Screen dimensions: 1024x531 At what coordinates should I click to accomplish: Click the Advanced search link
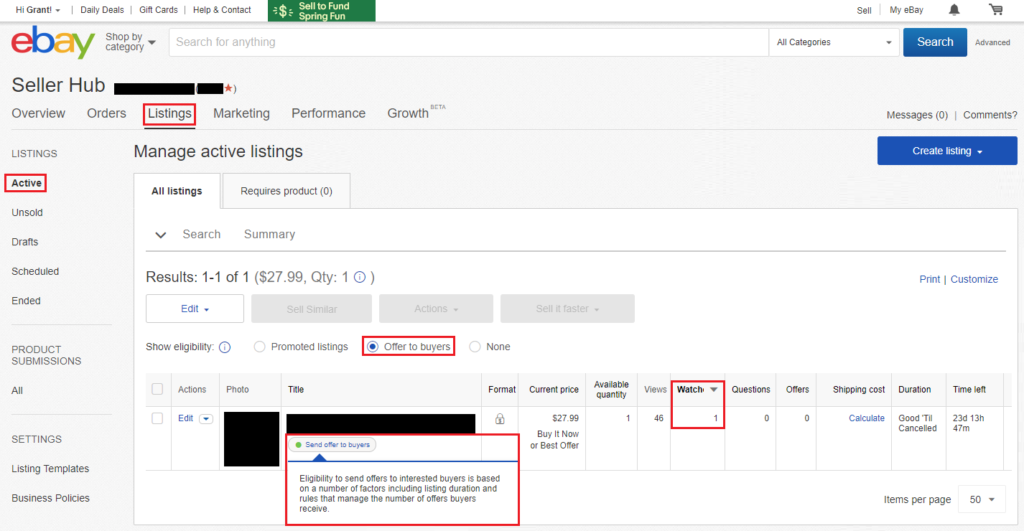(x=993, y=42)
